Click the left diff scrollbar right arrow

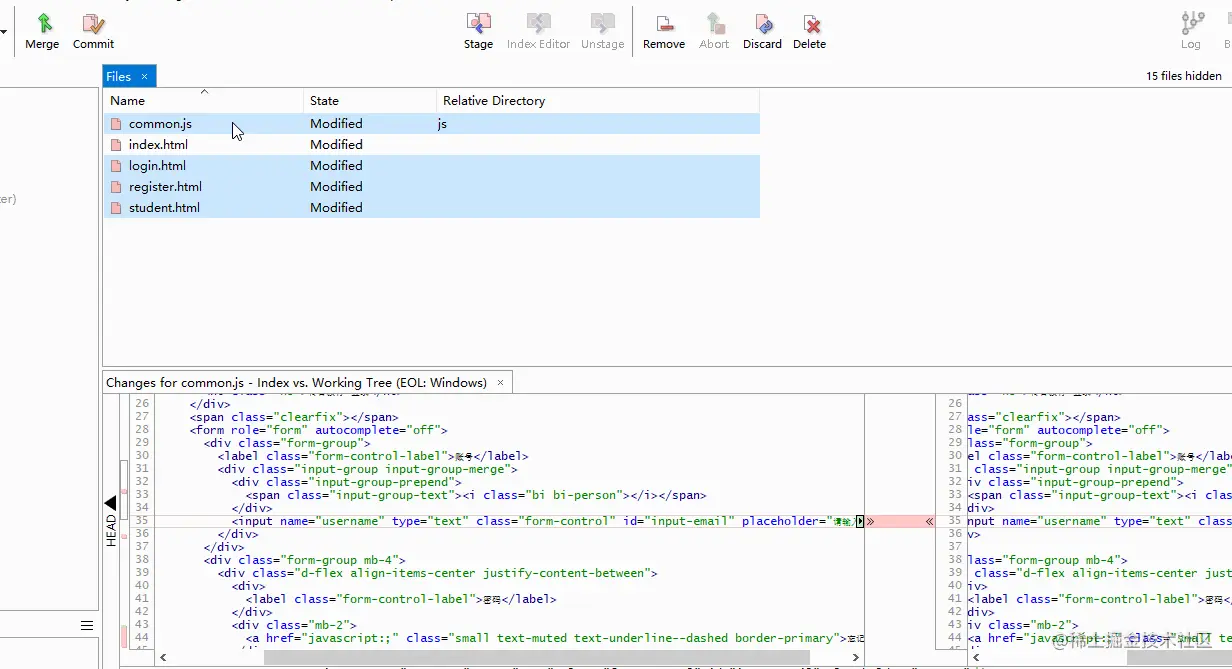pyautogui.click(x=856, y=657)
